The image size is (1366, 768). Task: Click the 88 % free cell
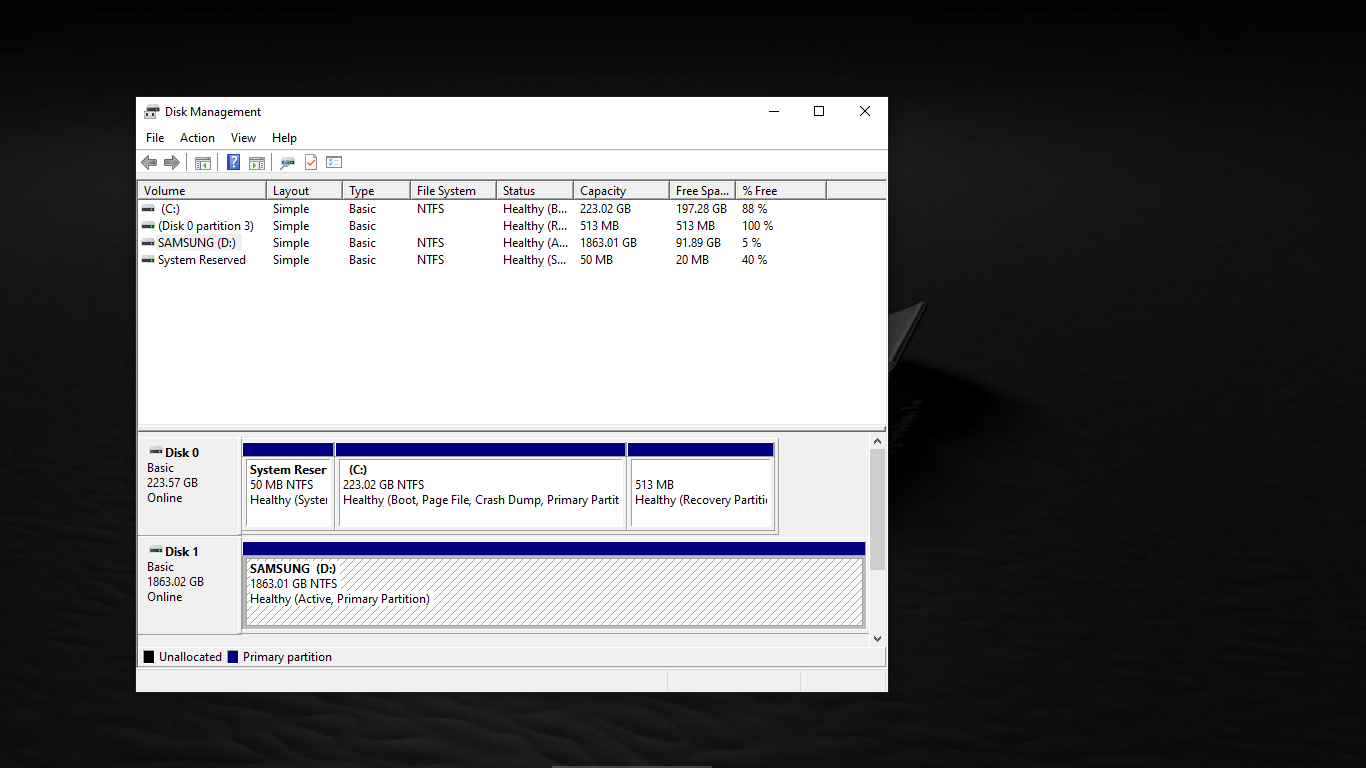click(754, 209)
